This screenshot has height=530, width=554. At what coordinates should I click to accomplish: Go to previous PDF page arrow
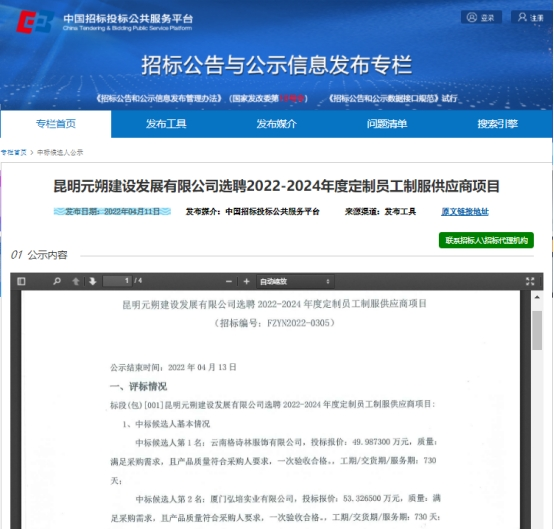76,281
